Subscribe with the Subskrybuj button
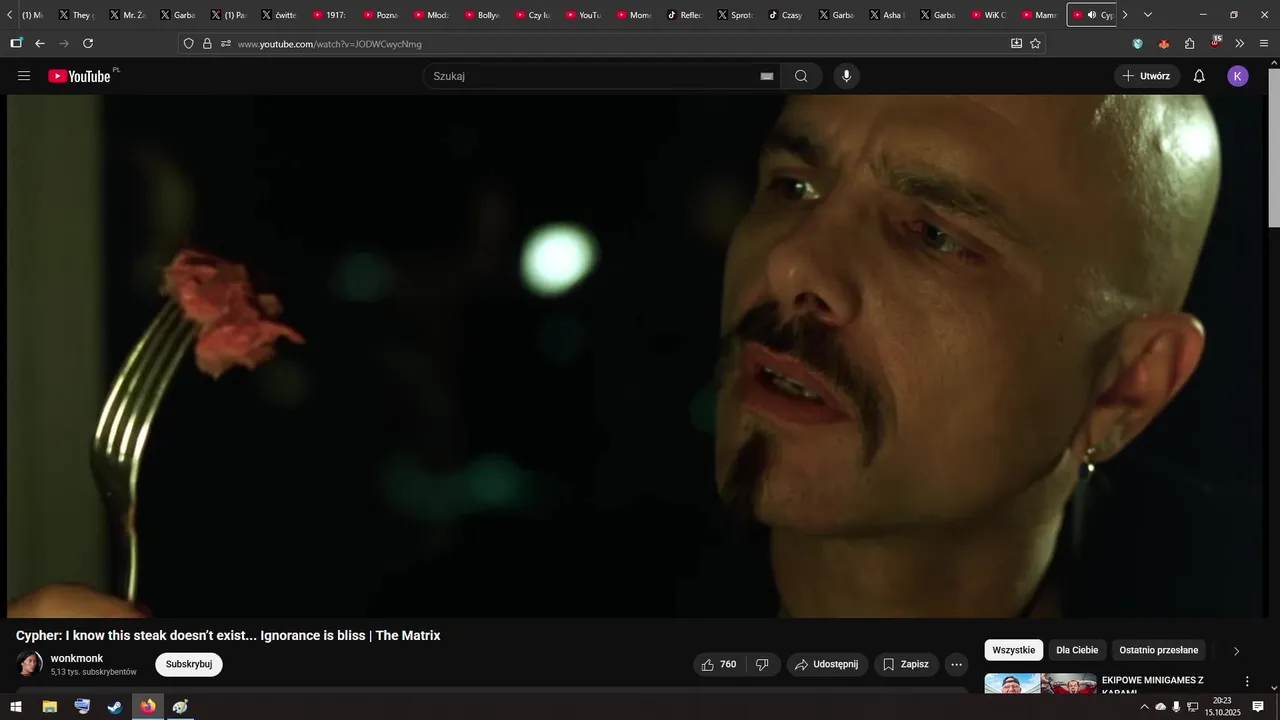Image resolution: width=1280 pixels, height=720 pixels. (x=189, y=665)
